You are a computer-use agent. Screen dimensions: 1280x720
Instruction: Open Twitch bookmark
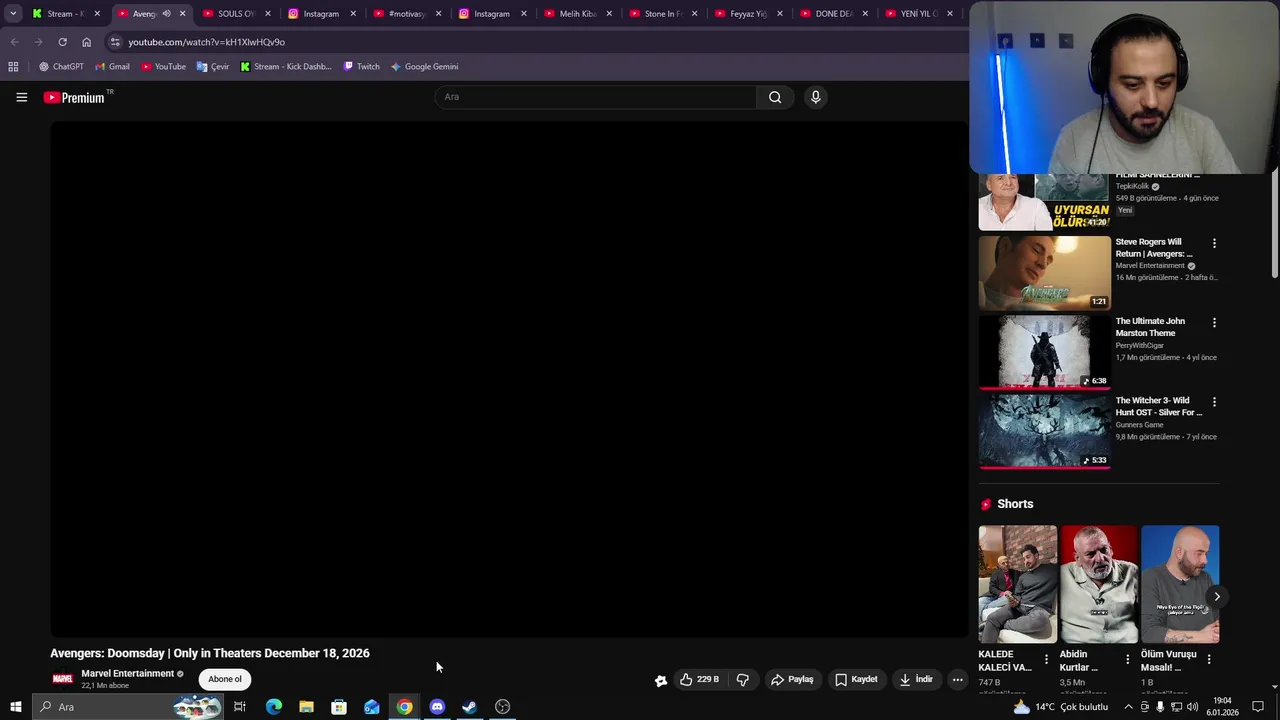click(361, 67)
